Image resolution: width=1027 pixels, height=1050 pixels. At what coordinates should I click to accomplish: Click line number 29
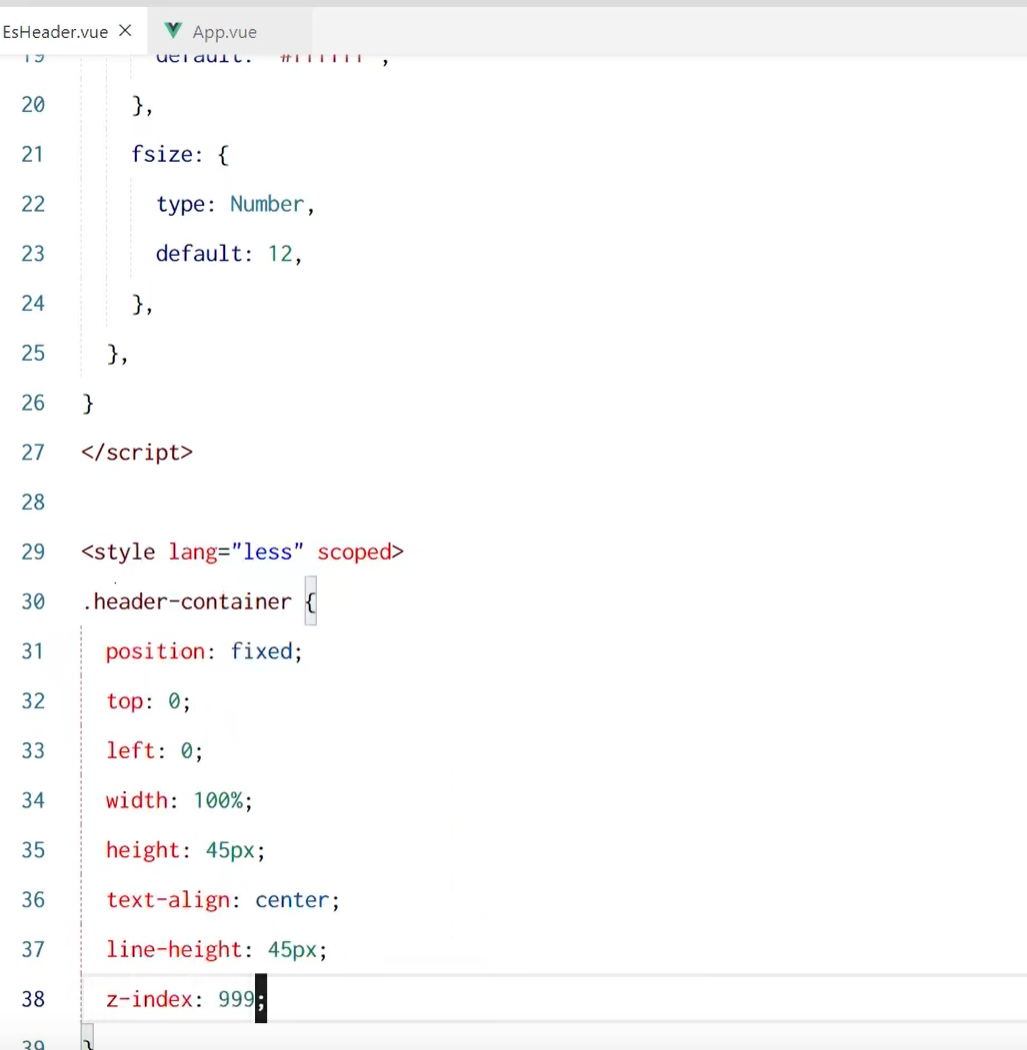[x=33, y=551]
